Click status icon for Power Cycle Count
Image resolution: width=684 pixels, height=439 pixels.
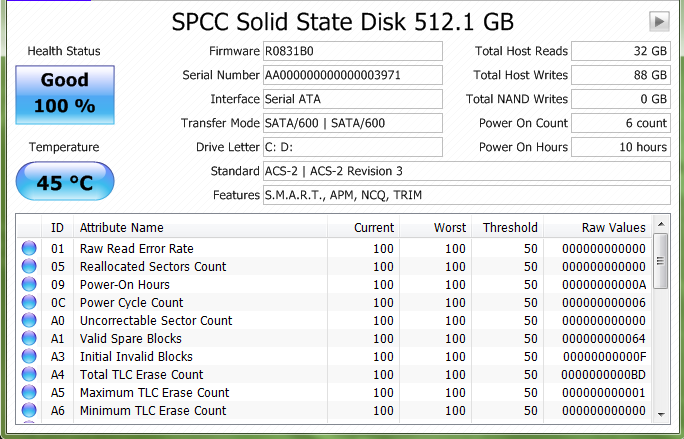[29, 302]
